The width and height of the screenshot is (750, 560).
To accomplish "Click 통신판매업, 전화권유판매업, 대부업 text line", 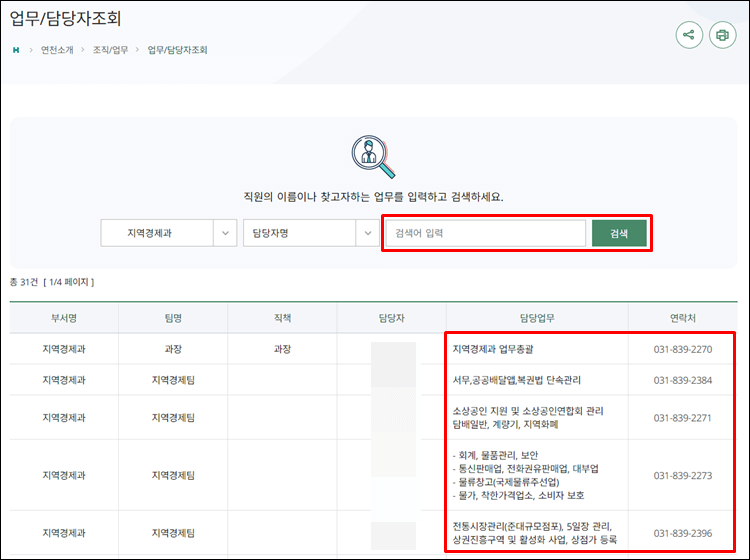I will coord(526,469).
